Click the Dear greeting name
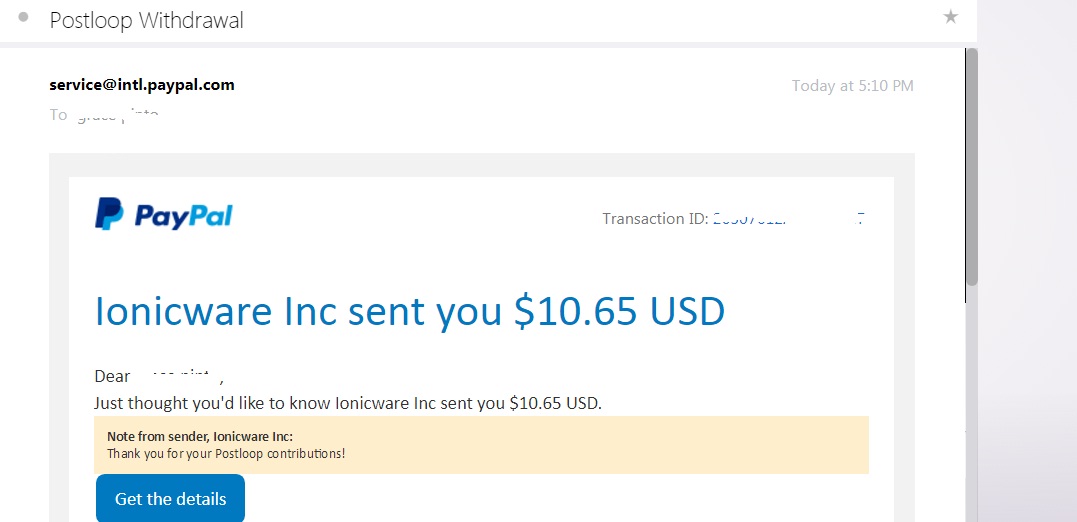The height and width of the screenshot is (522, 1077). point(178,376)
